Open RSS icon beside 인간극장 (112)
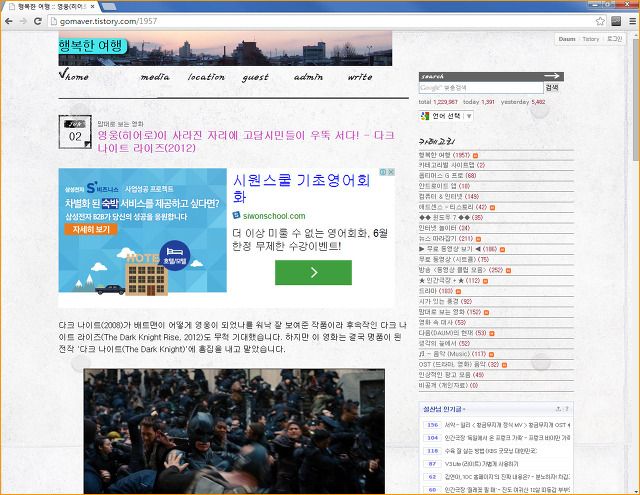The width and height of the screenshot is (640, 495). (x=485, y=281)
